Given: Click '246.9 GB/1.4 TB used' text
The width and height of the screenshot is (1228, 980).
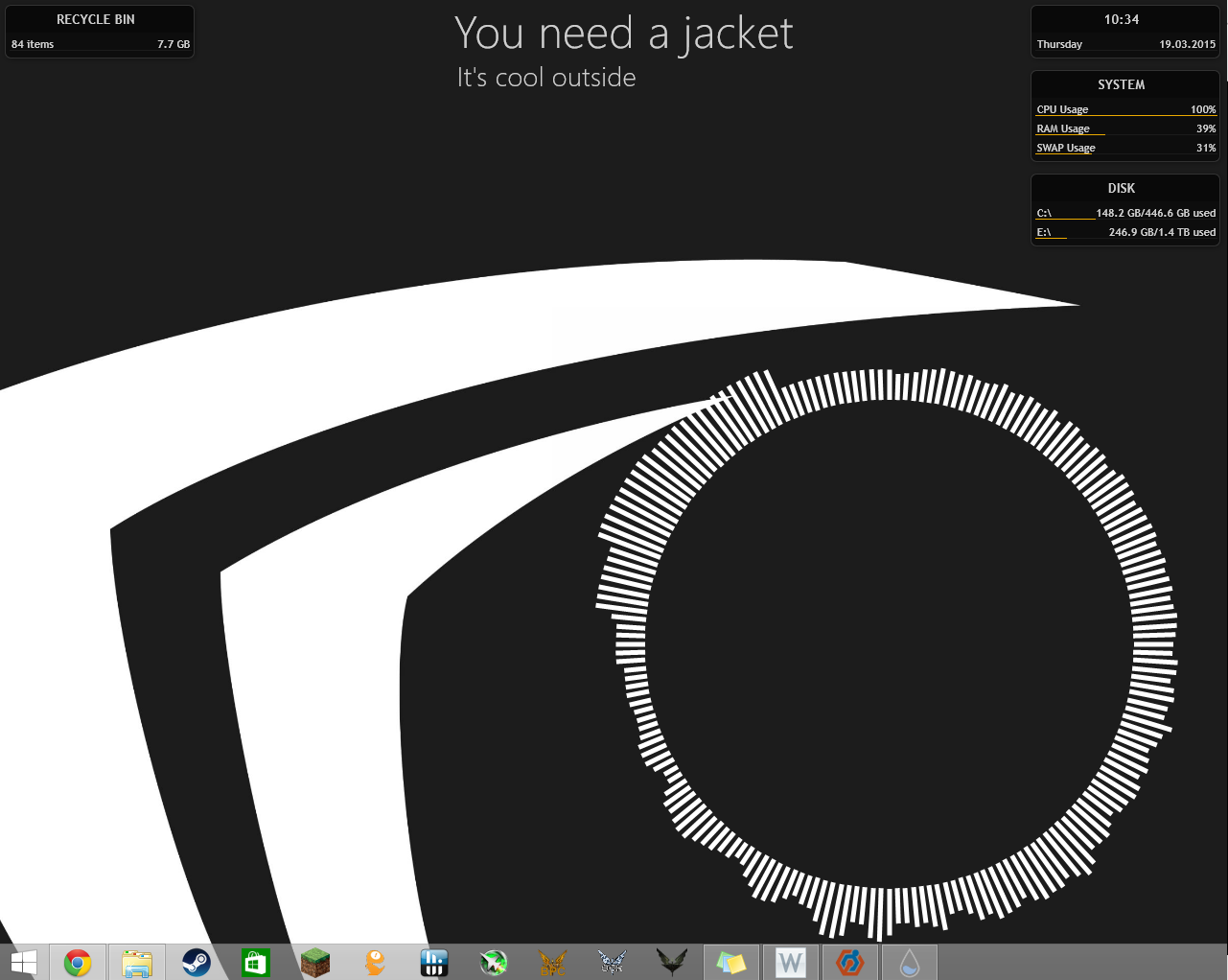Looking at the screenshot, I should 1162,232.
